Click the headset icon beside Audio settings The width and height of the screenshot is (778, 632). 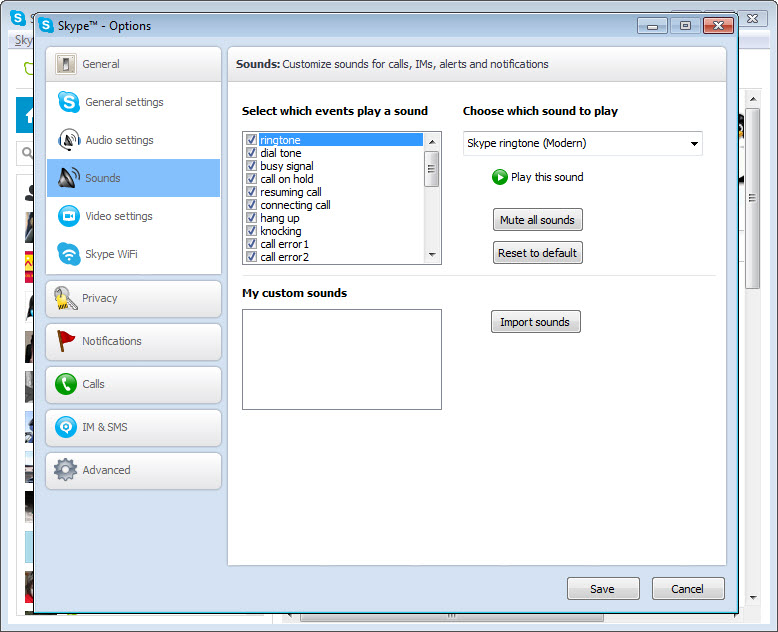(68, 139)
